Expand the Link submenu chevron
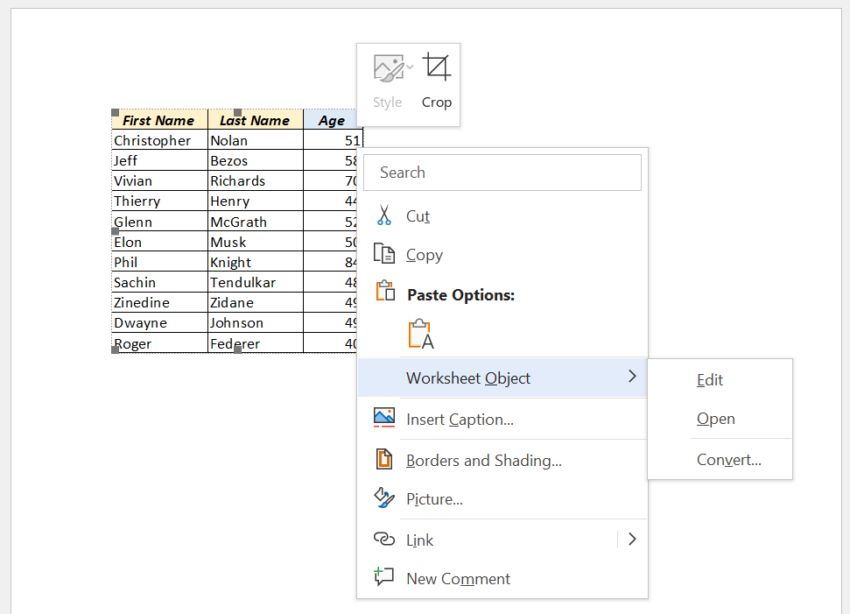850x614 pixels. 632,539
